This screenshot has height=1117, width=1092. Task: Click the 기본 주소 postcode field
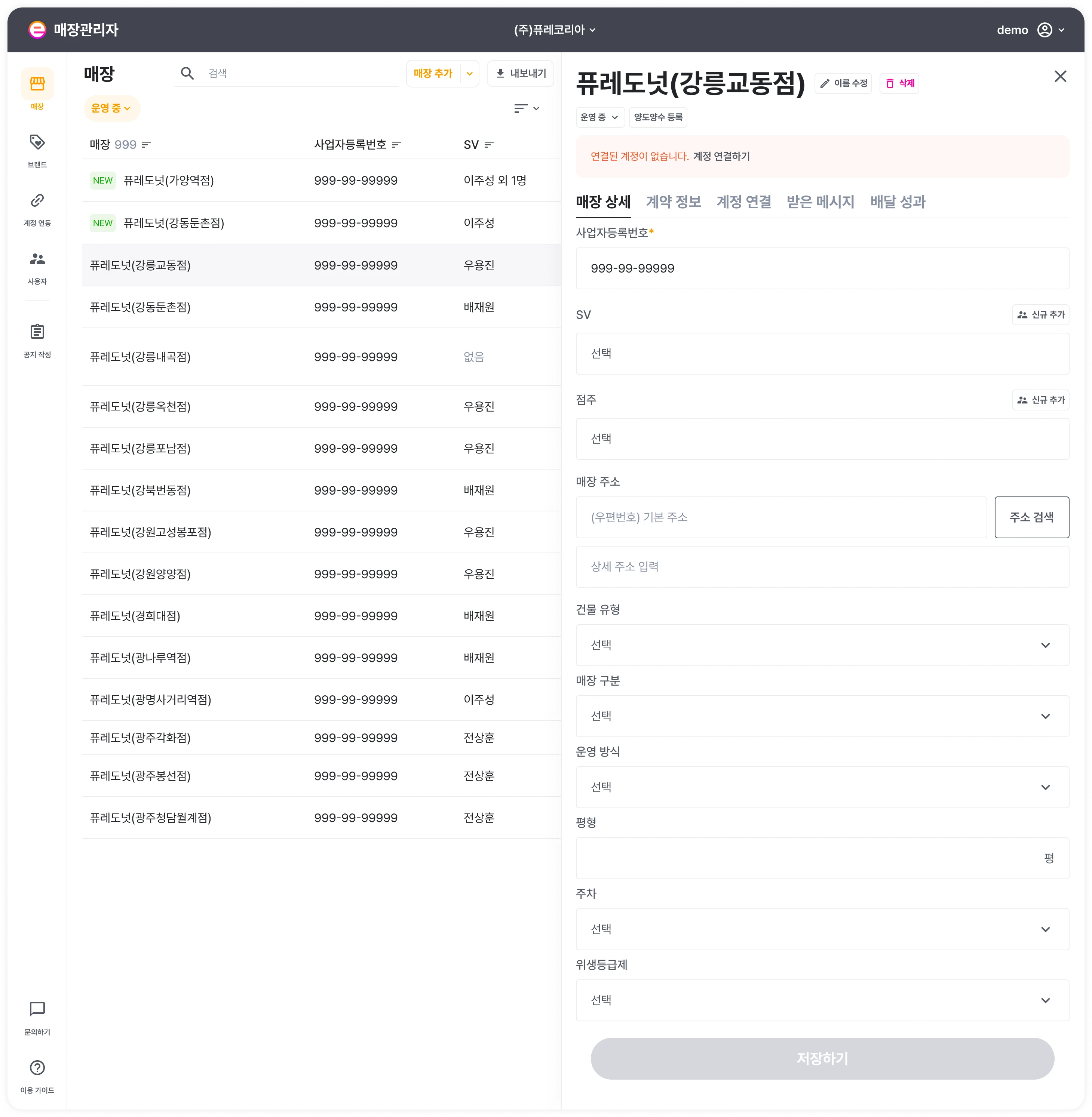(x=781, y=517)
